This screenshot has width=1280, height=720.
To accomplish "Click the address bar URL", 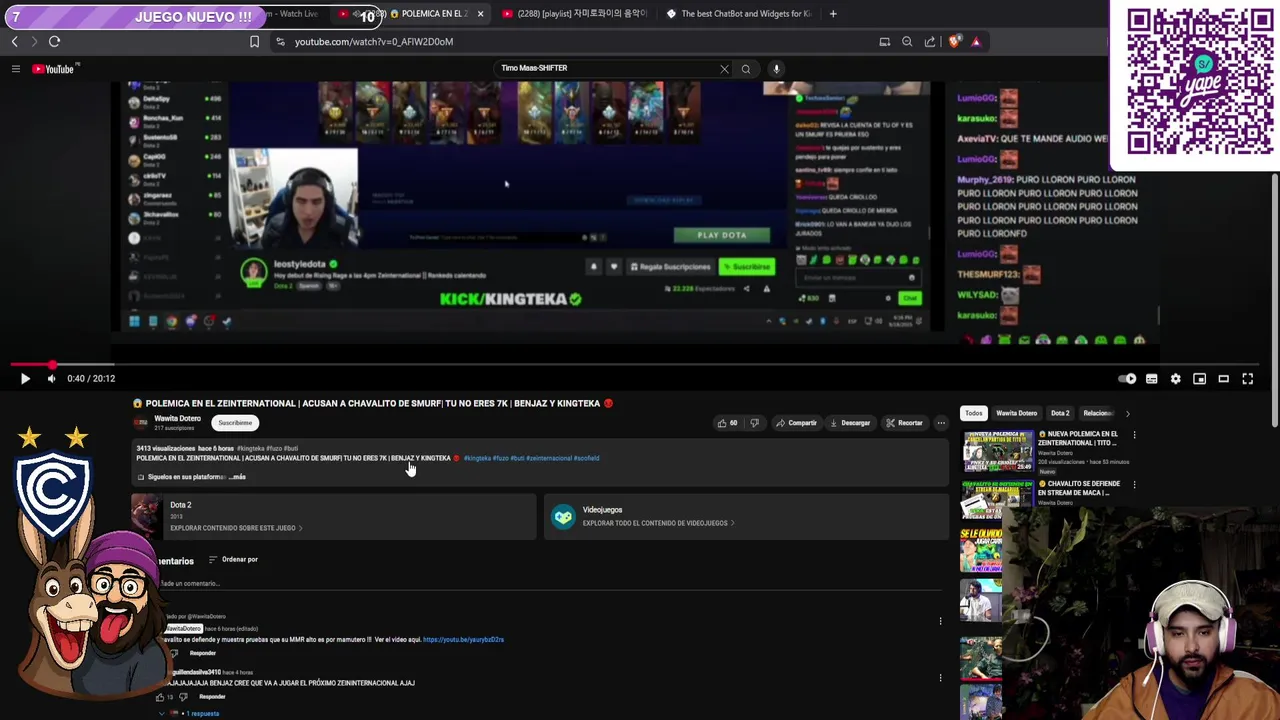I will coord(374,42).
